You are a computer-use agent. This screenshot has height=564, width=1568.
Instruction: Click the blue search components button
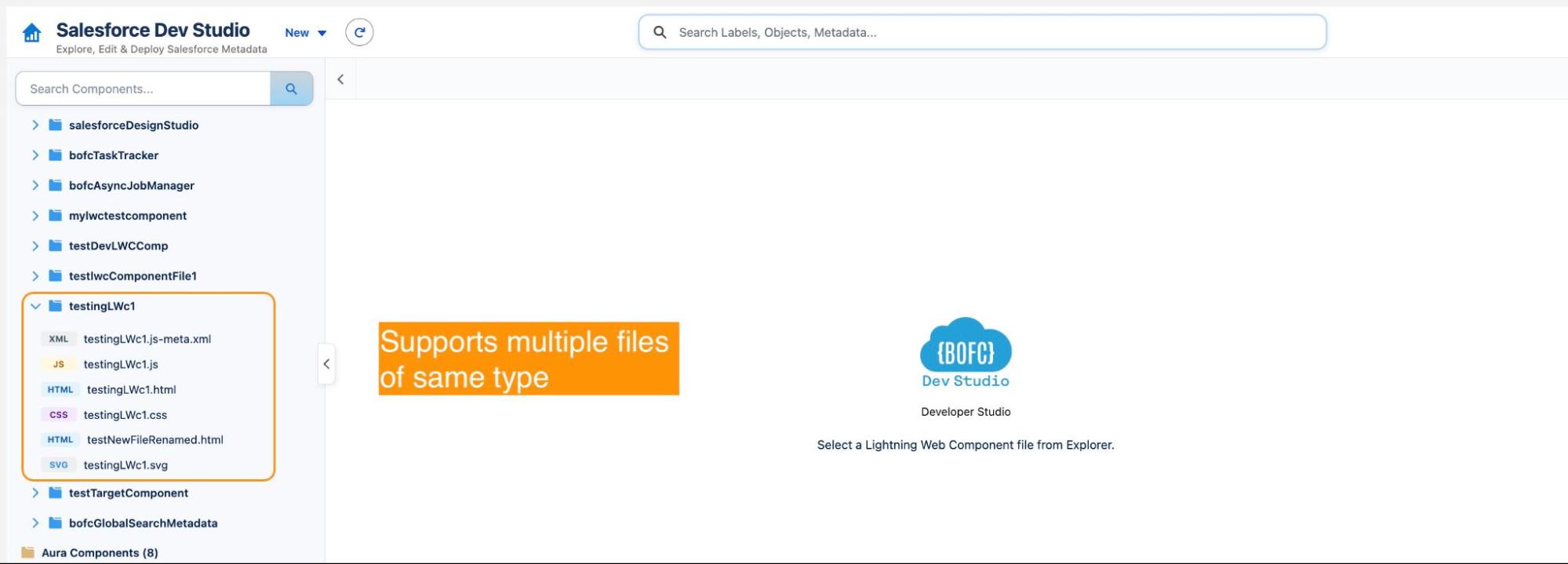[291, 89]
